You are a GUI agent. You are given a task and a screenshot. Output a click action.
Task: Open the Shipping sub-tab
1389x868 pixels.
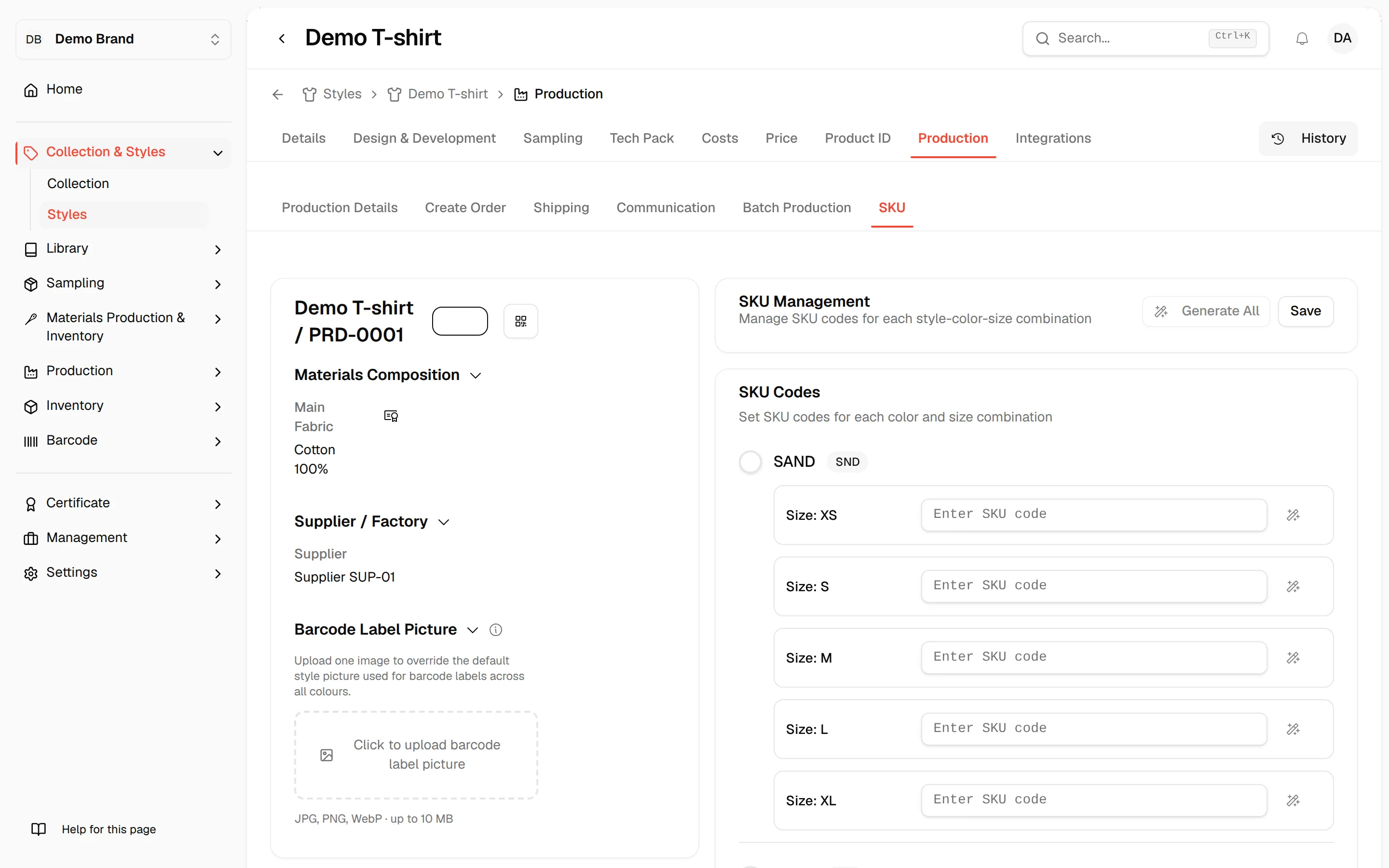tap(561, 208)
